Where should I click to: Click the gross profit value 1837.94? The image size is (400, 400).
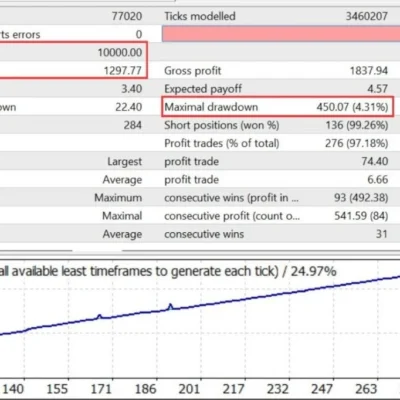coord(369,71)
